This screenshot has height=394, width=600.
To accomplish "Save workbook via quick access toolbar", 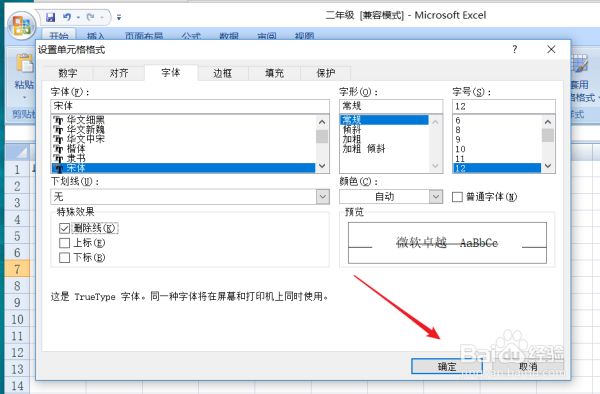I will 50,17.
